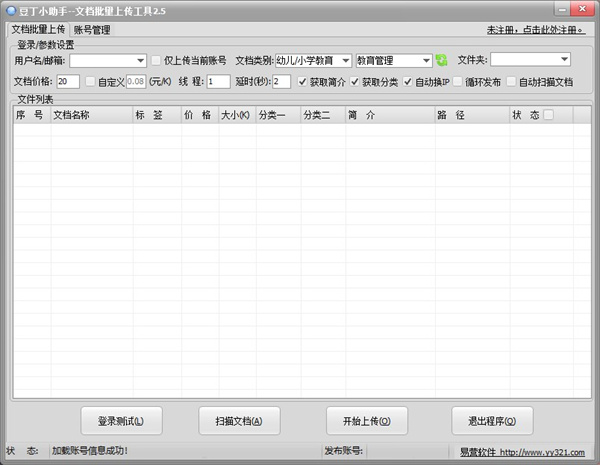Expand the 幼儿/小学教育 category dropdown
600x465 pixels.
[x=345, y=61]
